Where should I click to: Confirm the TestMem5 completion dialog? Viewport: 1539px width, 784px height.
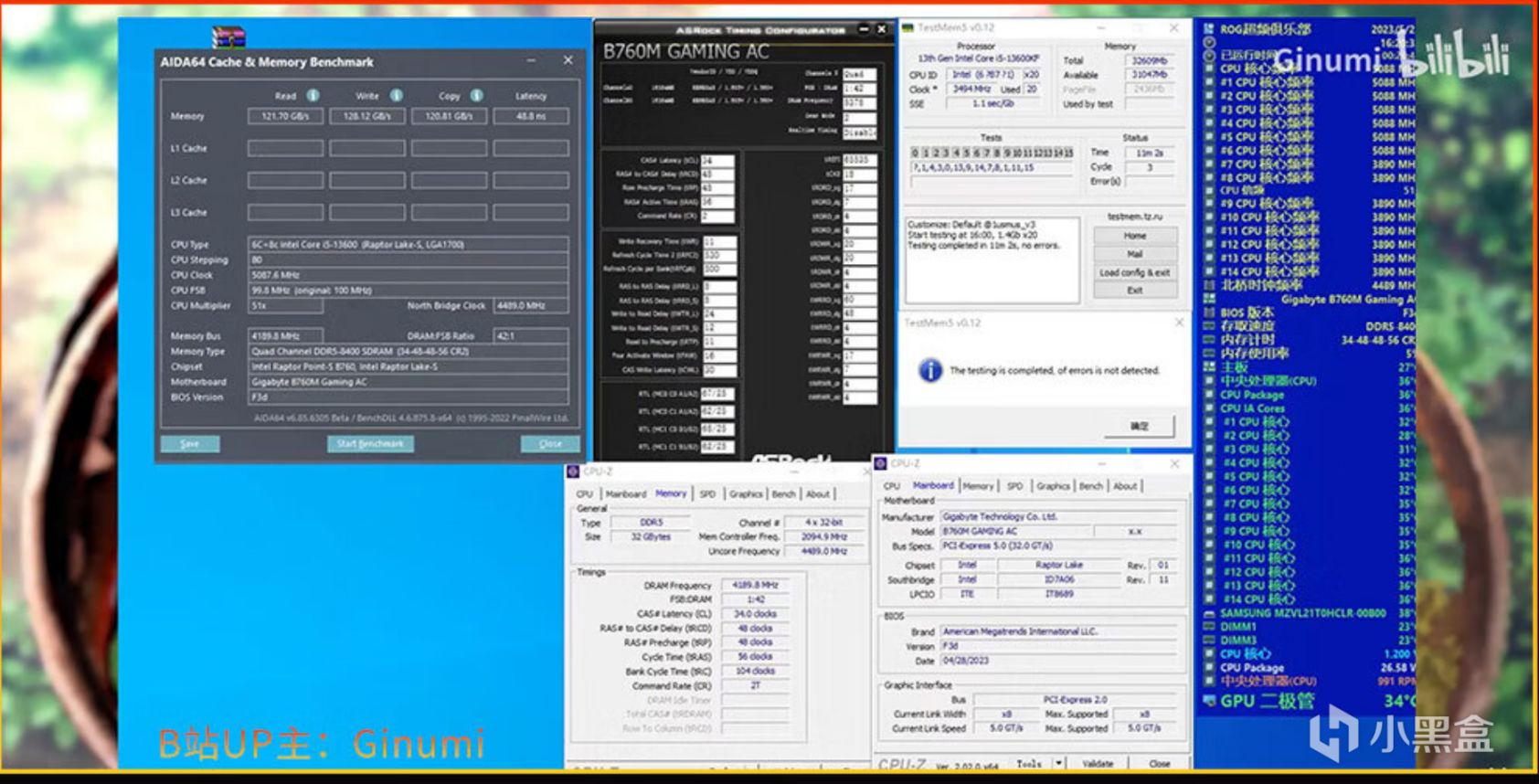[x=1139, y=426]
